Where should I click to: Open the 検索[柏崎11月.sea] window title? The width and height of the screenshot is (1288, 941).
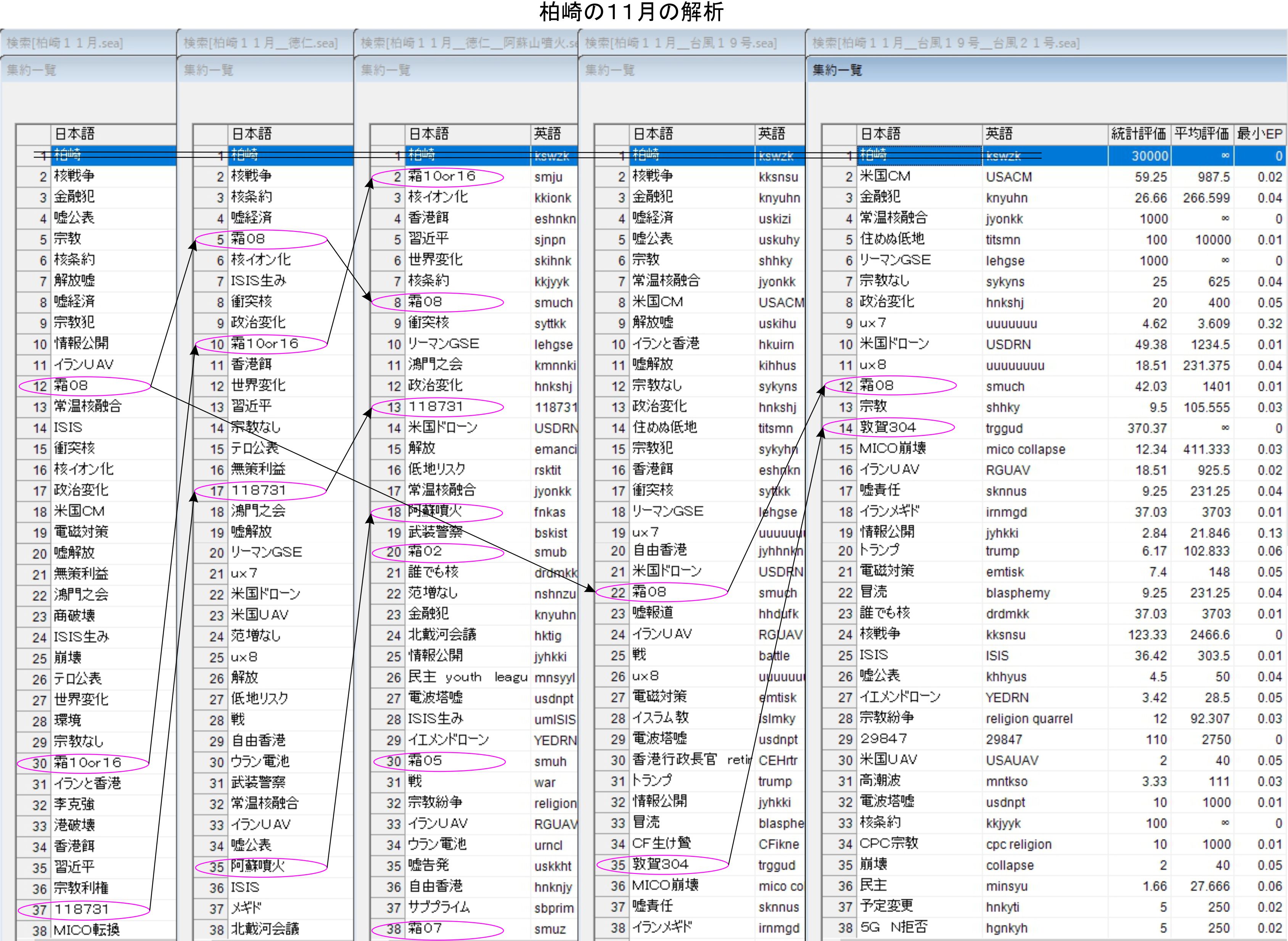click(64, 43)
